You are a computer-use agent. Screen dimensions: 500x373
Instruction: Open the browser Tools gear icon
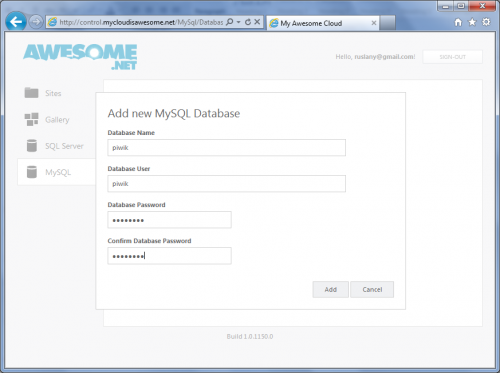[486, 22]
